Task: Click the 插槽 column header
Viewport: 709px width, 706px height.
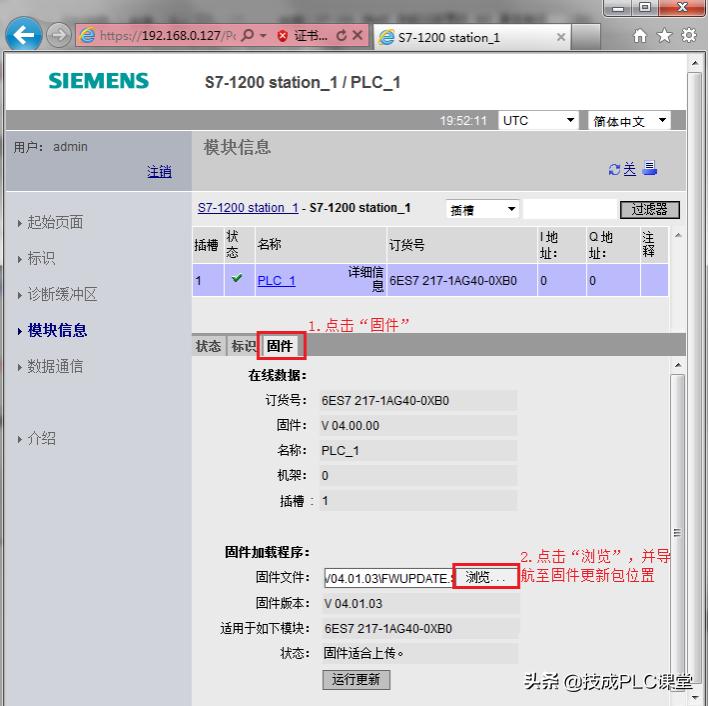Action: [x=206, y=245]
